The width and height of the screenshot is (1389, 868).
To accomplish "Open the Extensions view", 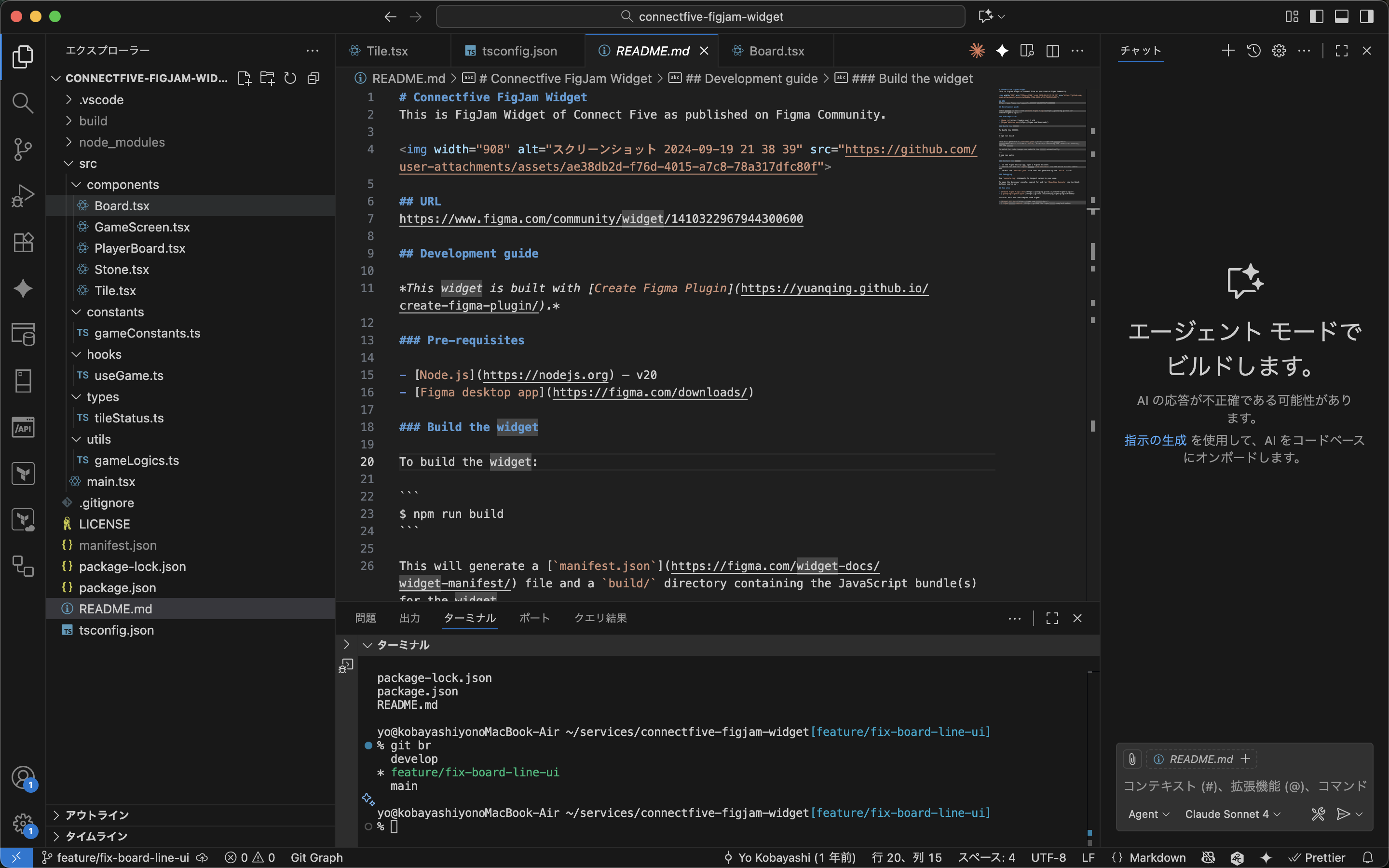I will 23,242.
